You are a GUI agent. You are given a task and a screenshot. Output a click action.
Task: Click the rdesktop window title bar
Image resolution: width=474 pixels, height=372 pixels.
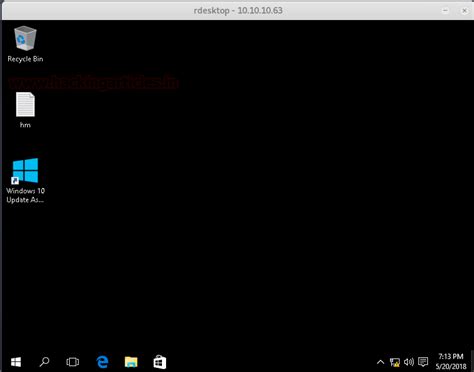pyautogui.click(x=238, y=10)
